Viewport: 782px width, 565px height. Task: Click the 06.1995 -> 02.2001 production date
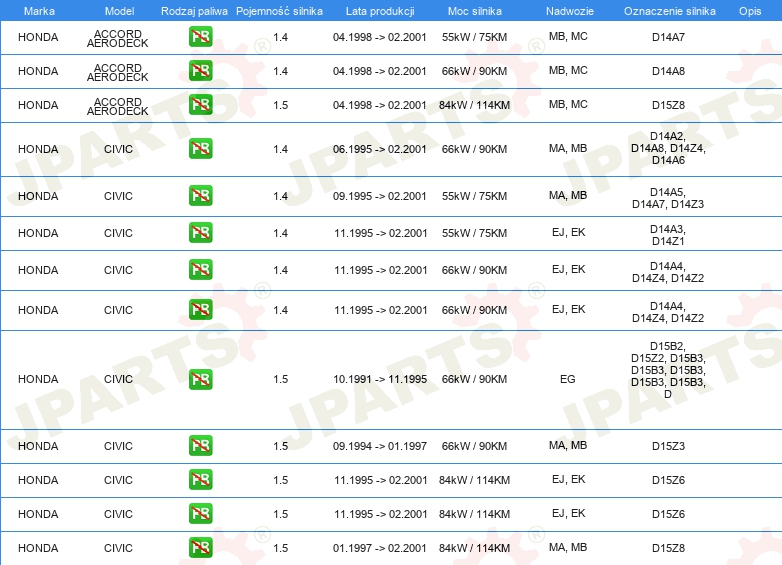click(x=380, y=149)
